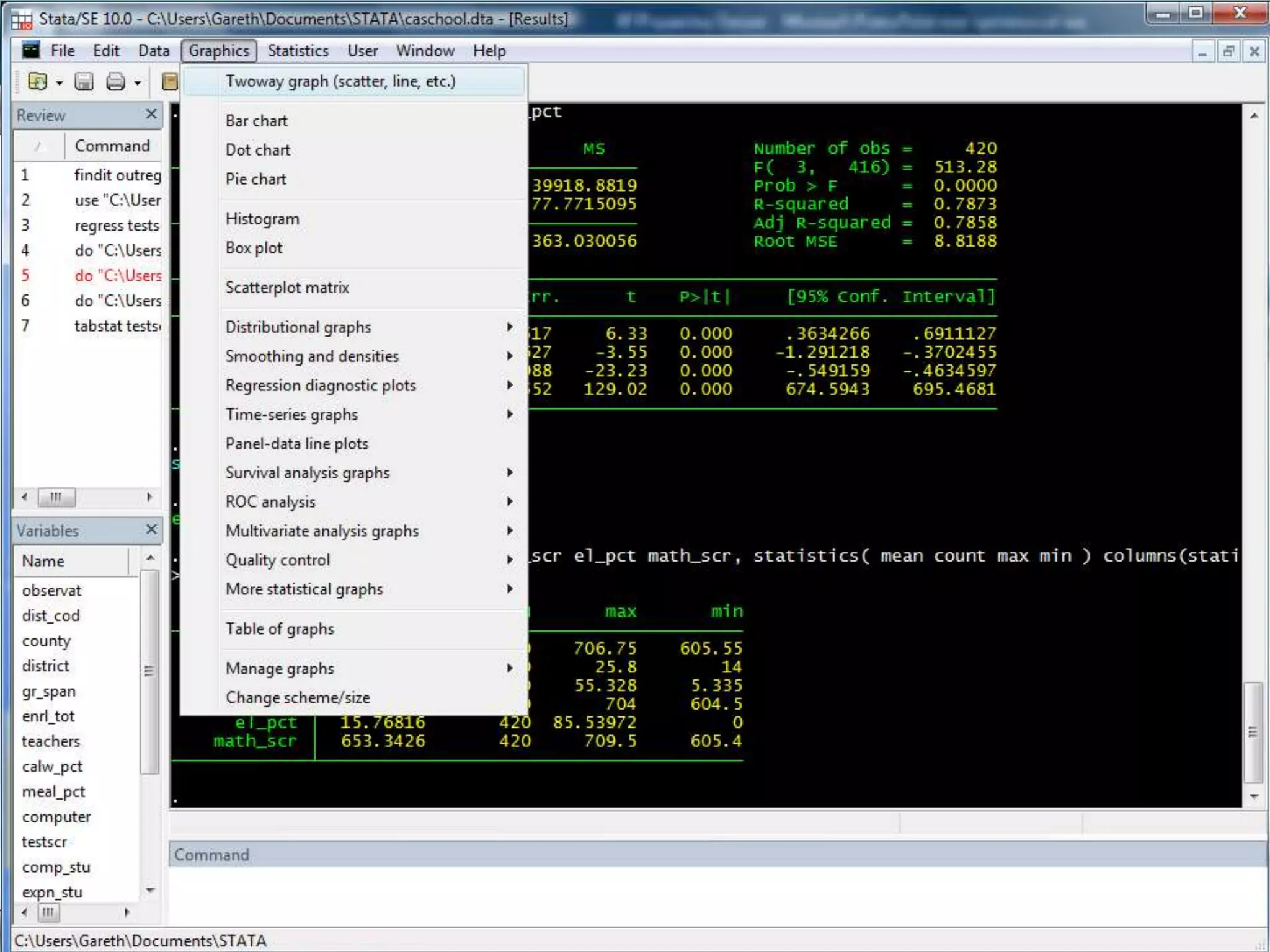Viewport: 1270px width, 952px height.
Task: Open dropdown arrow next to Open icon
Action: [x=60, y=82]
